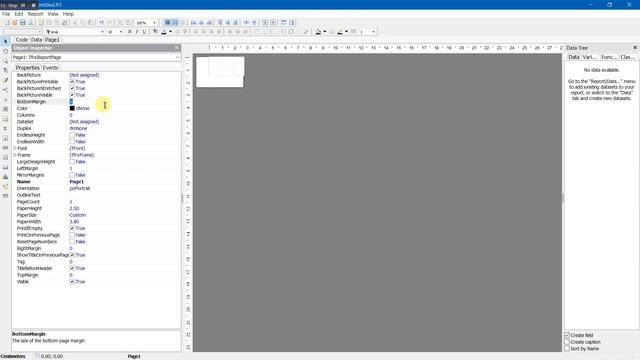This screenshot has width=640, height=360.
Task: Check the EndlessHeight checkbox
Action: click(72, 135)
